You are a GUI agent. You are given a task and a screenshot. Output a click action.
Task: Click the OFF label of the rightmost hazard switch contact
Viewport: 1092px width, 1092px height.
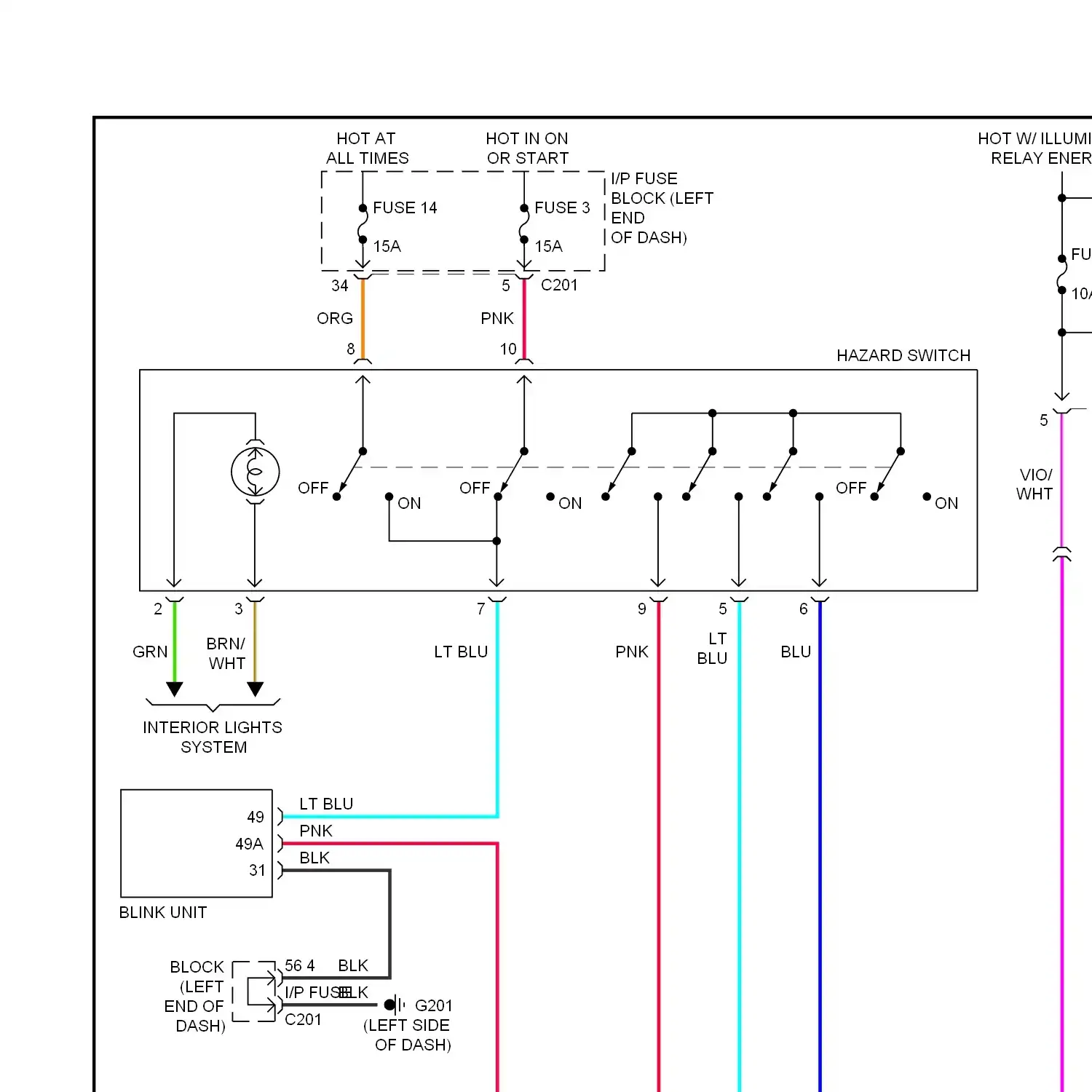[851, 488]
